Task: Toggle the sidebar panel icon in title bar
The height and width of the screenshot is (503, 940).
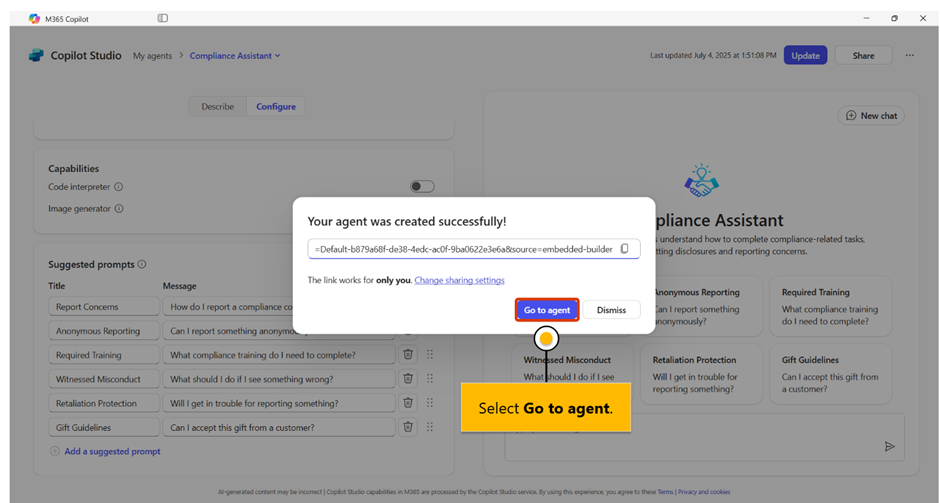Action: click(x=162, y=18)
